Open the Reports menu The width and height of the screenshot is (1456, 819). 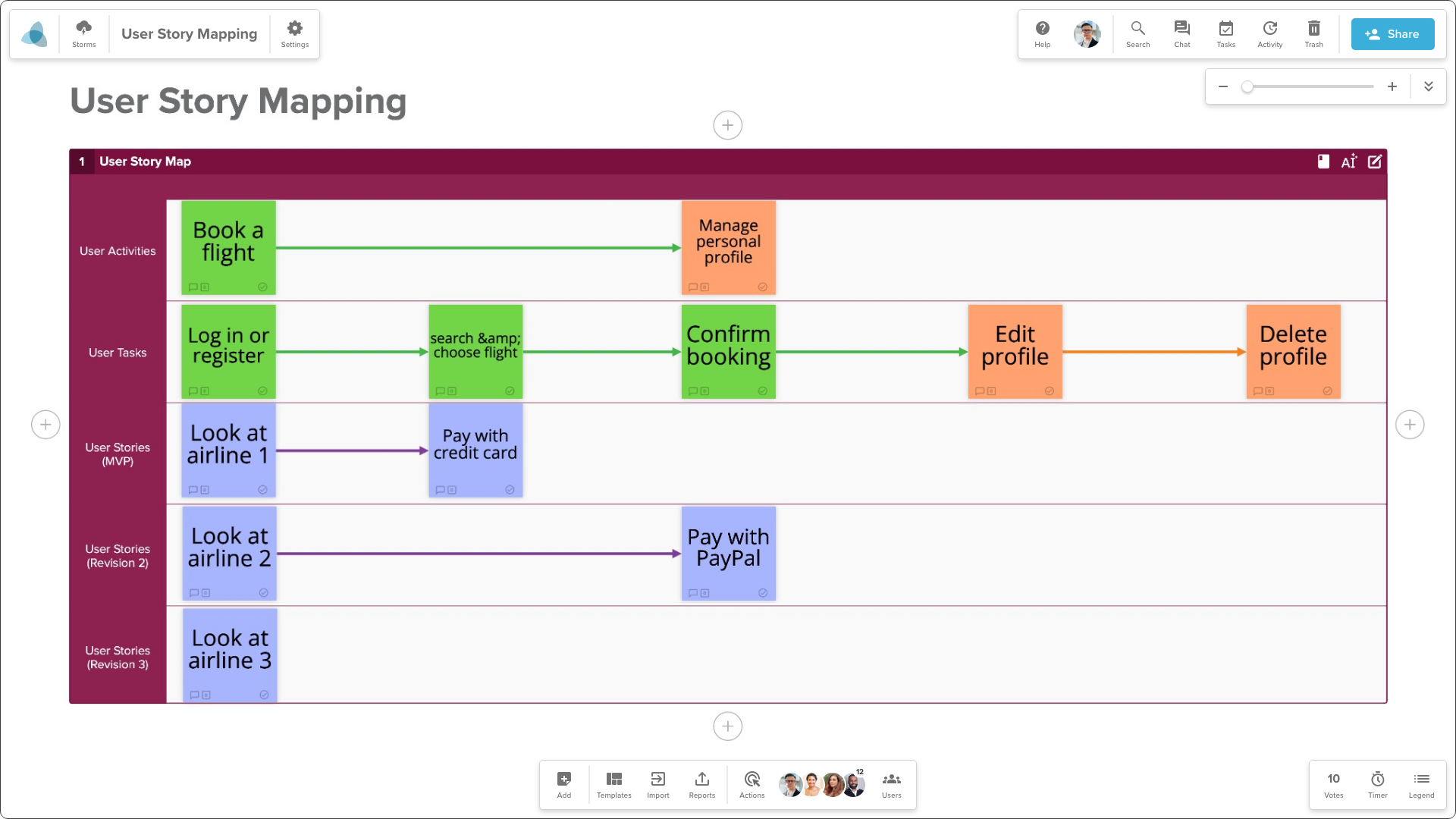[x=702, y=785]
